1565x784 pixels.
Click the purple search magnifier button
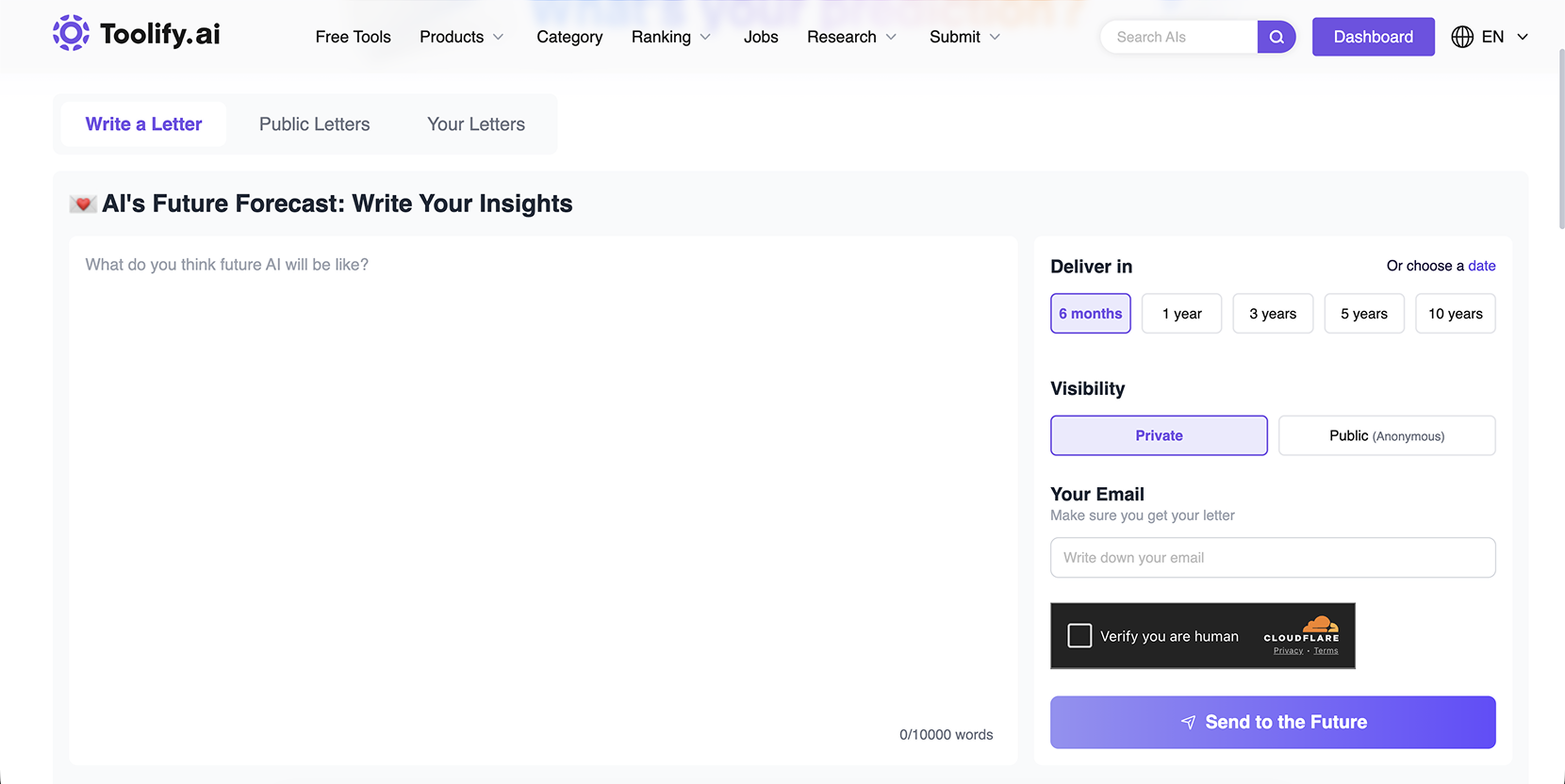click(x=1277, y=37)
